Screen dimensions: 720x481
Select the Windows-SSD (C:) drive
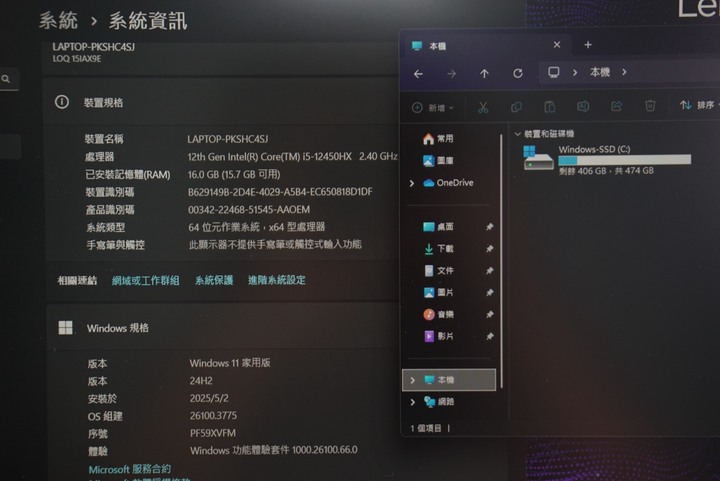[x=607, y=160]
